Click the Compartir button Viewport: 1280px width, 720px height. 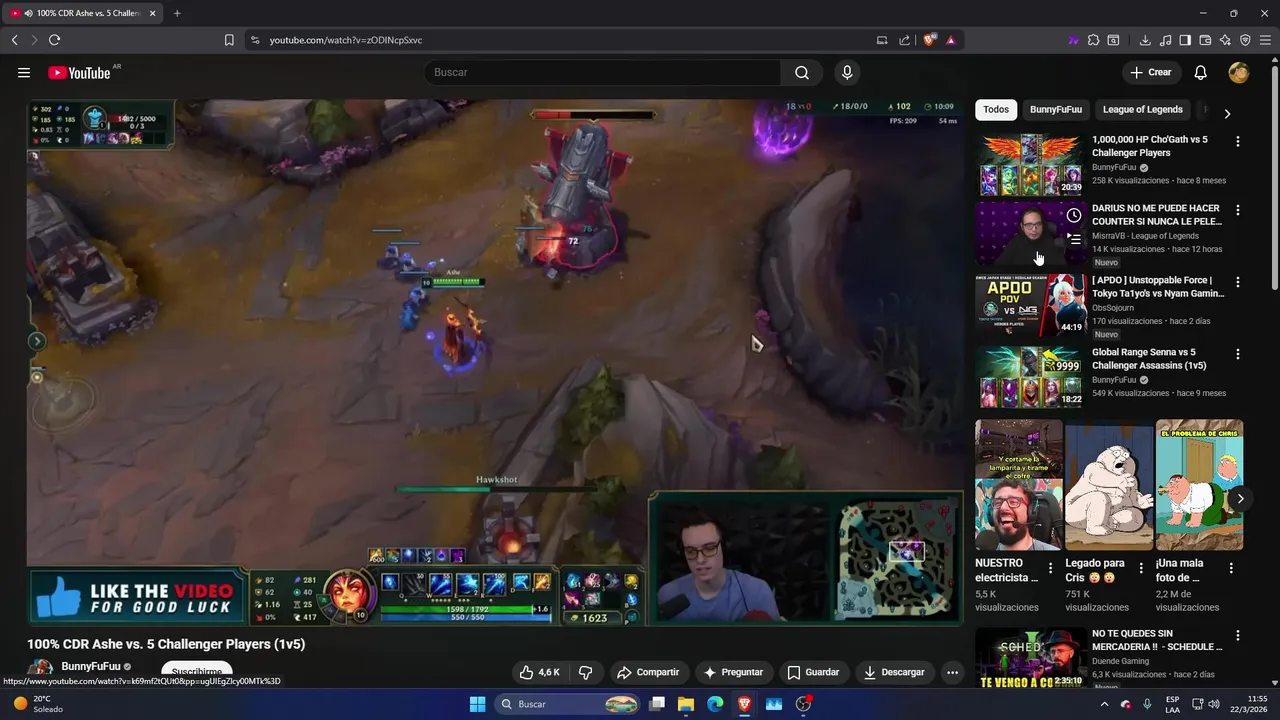pos(647,672)
